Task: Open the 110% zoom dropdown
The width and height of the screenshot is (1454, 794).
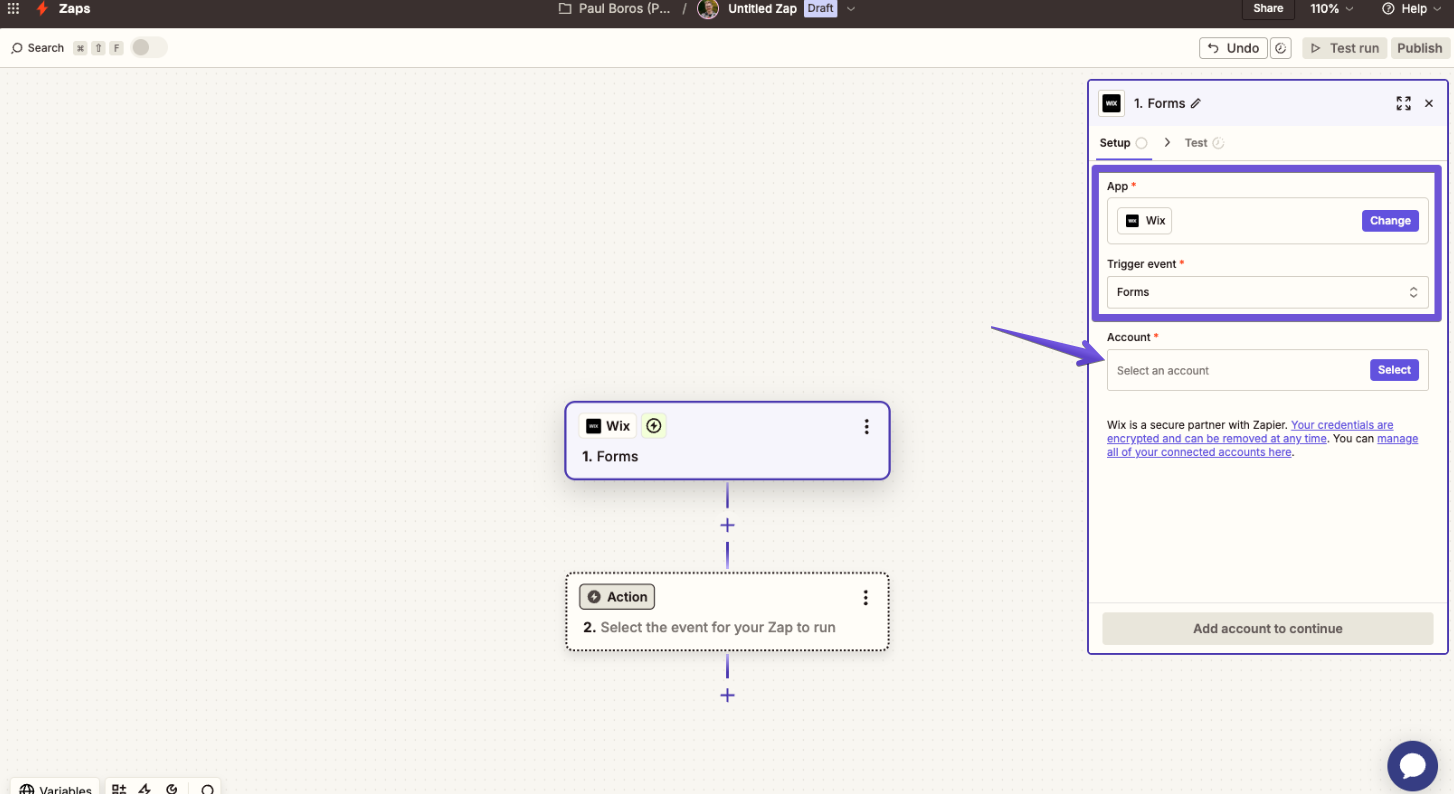Action: tap(1332, 8)
